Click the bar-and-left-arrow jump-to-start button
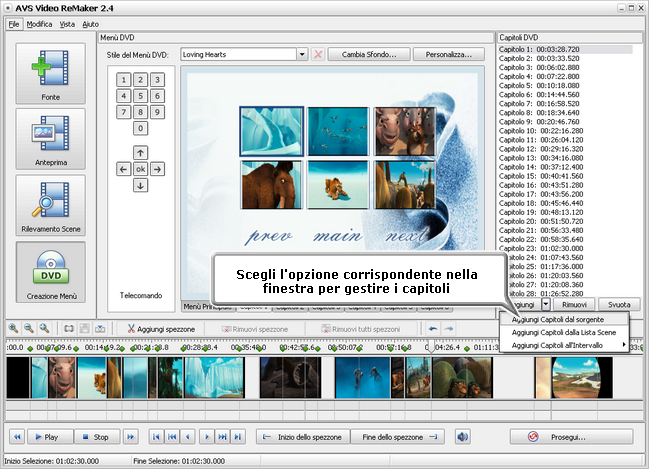This screenshot has height=470, width=650. coord(156,436)
